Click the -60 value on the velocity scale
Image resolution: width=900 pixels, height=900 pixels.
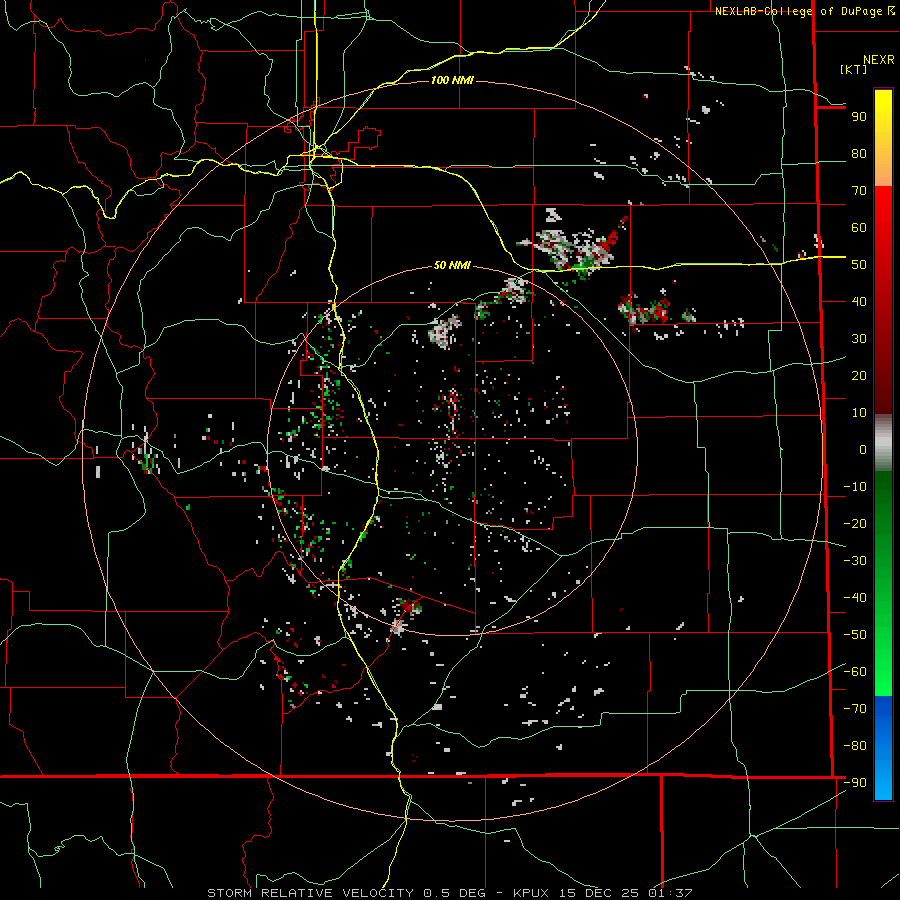coord(855,672)
